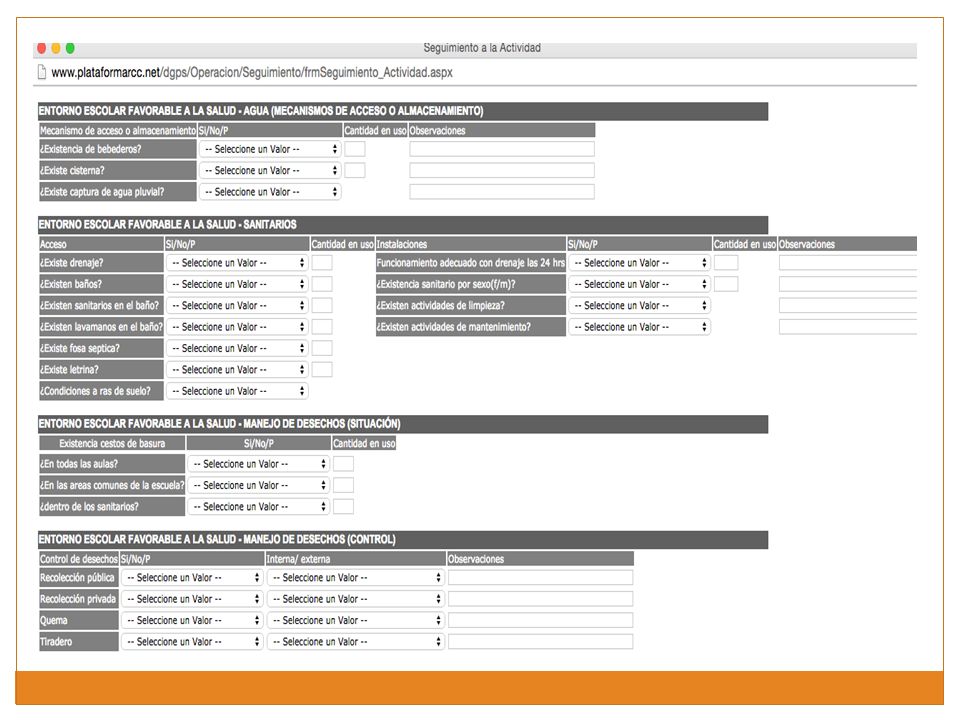Image resolution: width=960 pixels, height=720 pixels.
Task: Click Observaciones field for bebederos
Action: (x=502, y=149)
